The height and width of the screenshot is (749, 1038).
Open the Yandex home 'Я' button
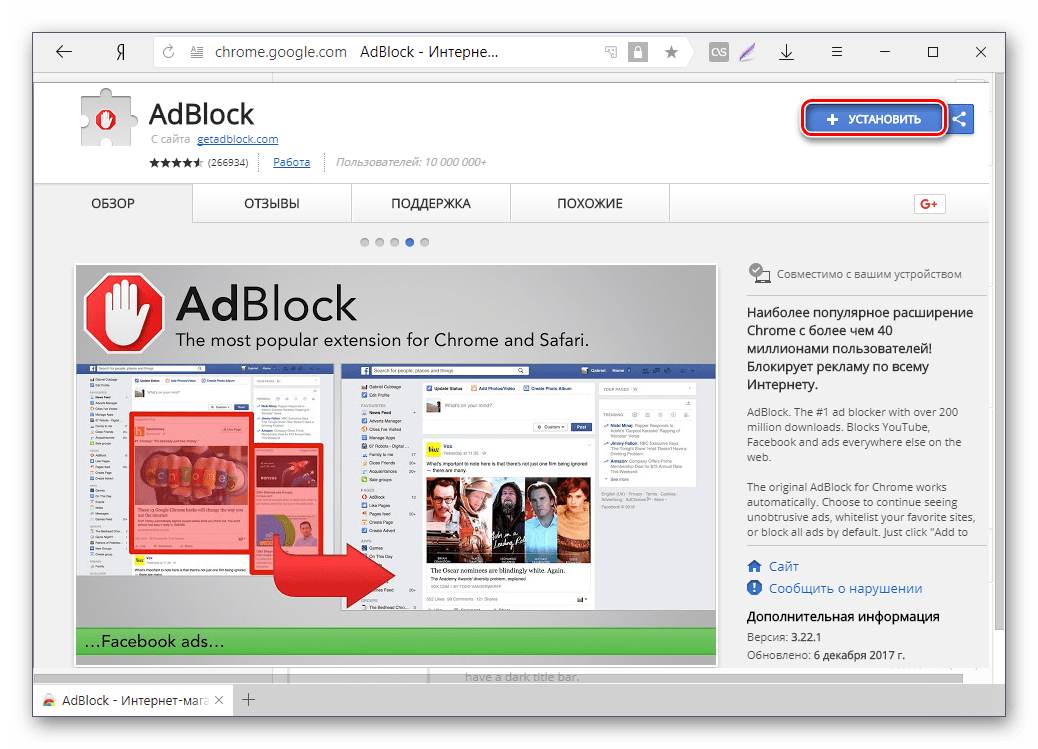click(119, 52)
